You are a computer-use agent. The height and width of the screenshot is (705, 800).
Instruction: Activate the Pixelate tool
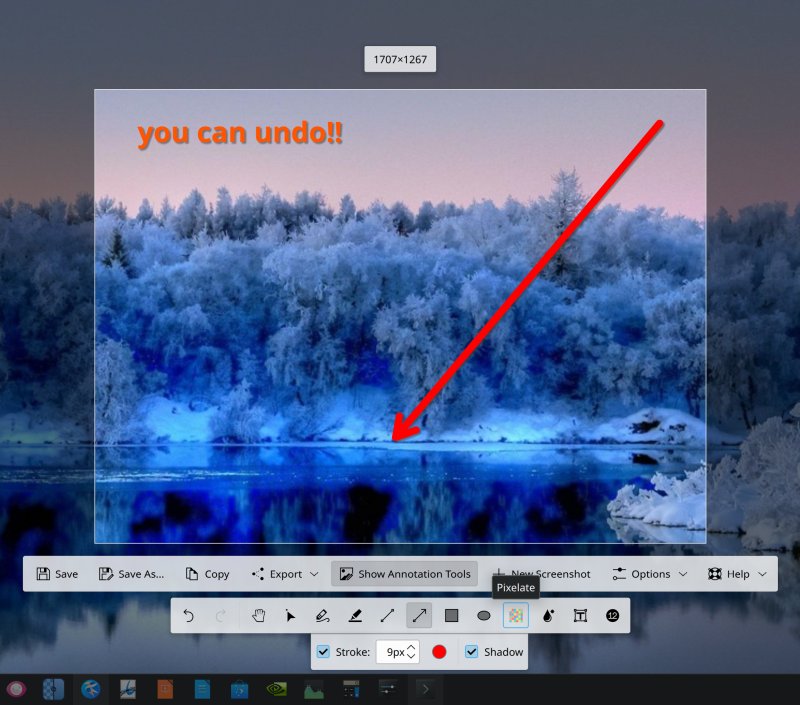(516, 616)
